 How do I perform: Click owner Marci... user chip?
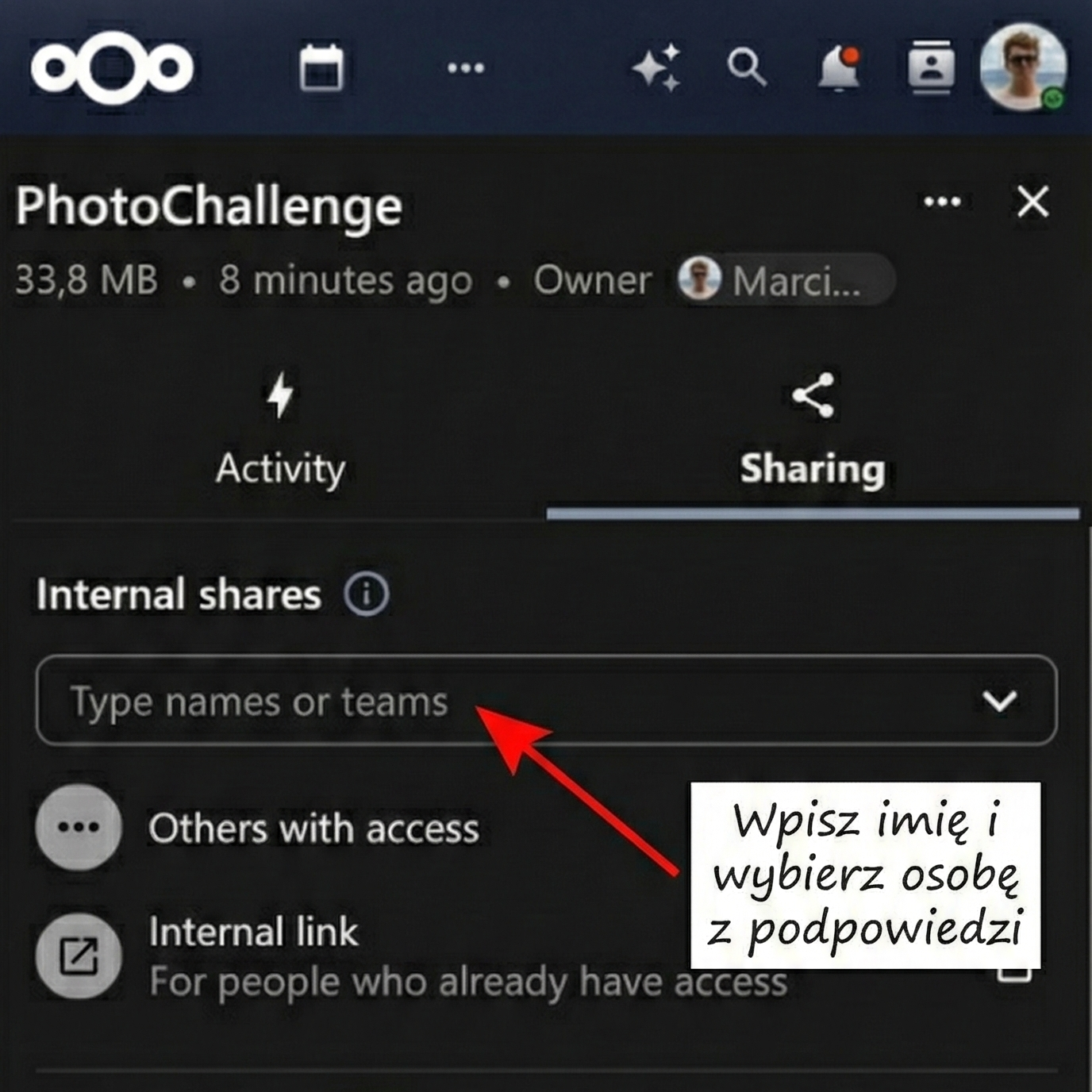(786, 279)
